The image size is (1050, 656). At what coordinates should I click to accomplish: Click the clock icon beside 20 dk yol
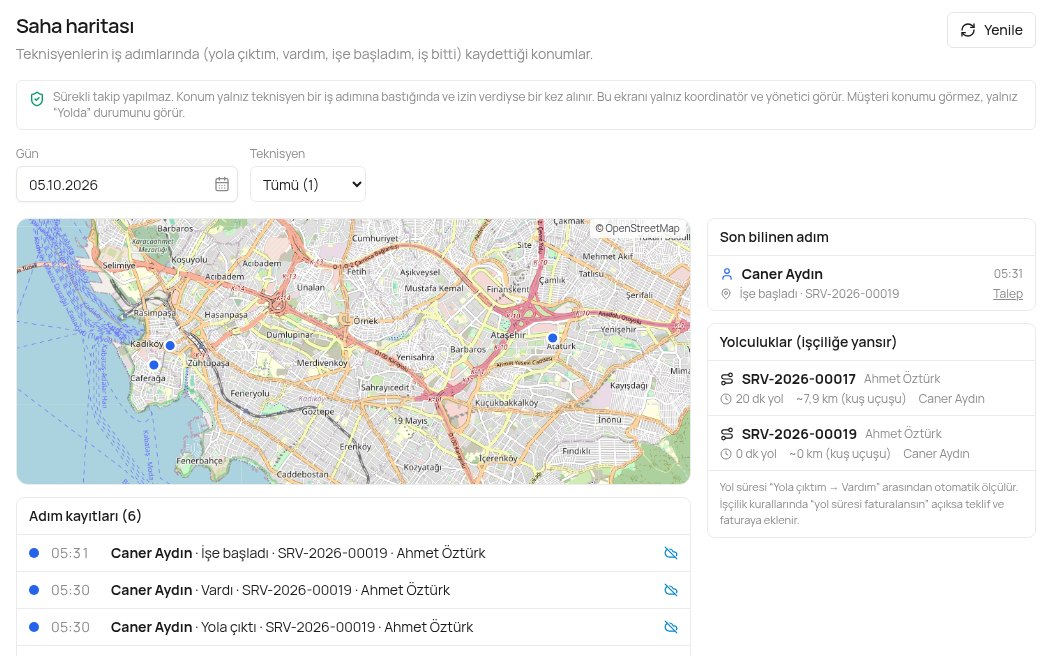pos(725,399)
